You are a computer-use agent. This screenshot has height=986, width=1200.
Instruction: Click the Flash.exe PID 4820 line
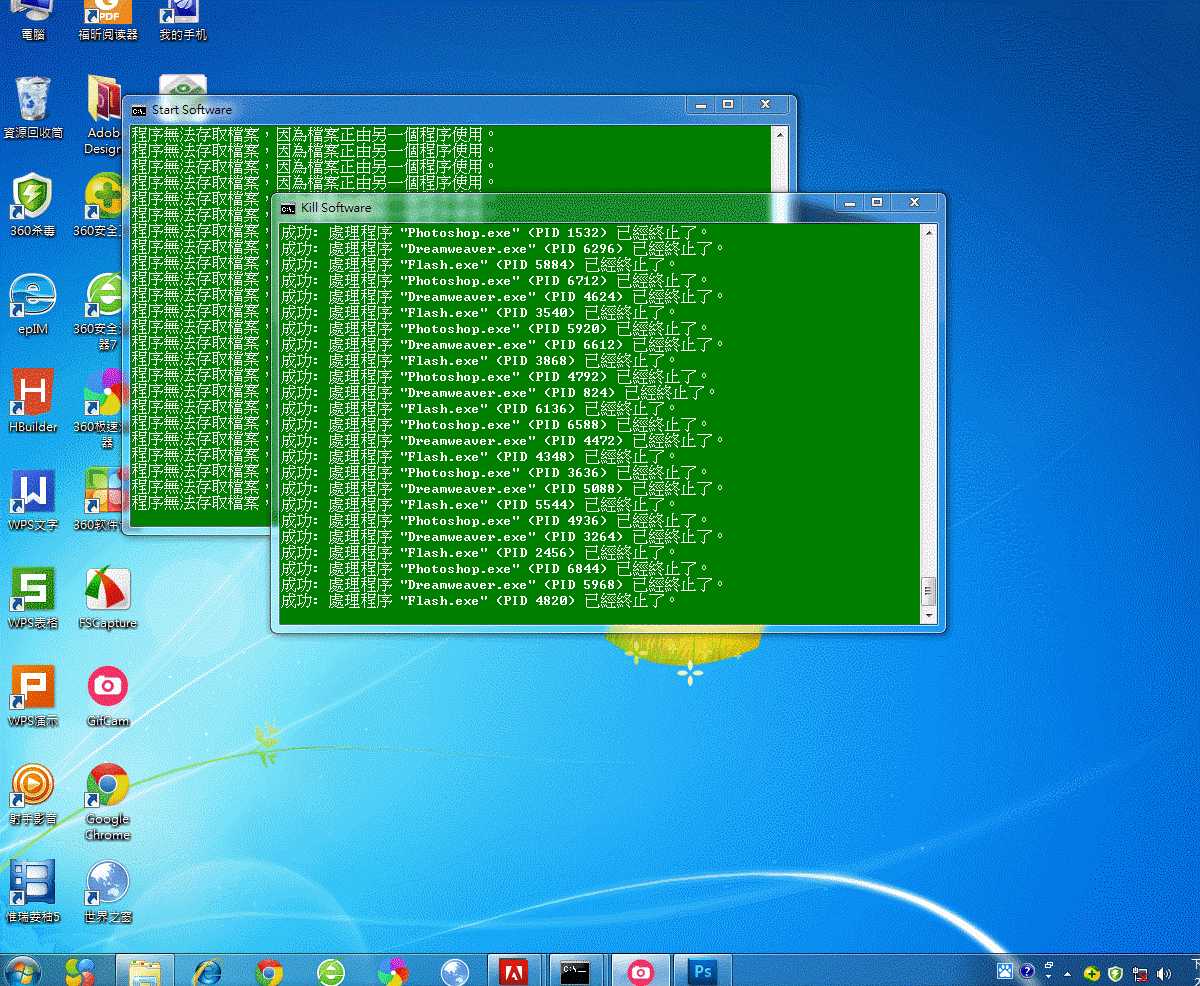[478, 601]
